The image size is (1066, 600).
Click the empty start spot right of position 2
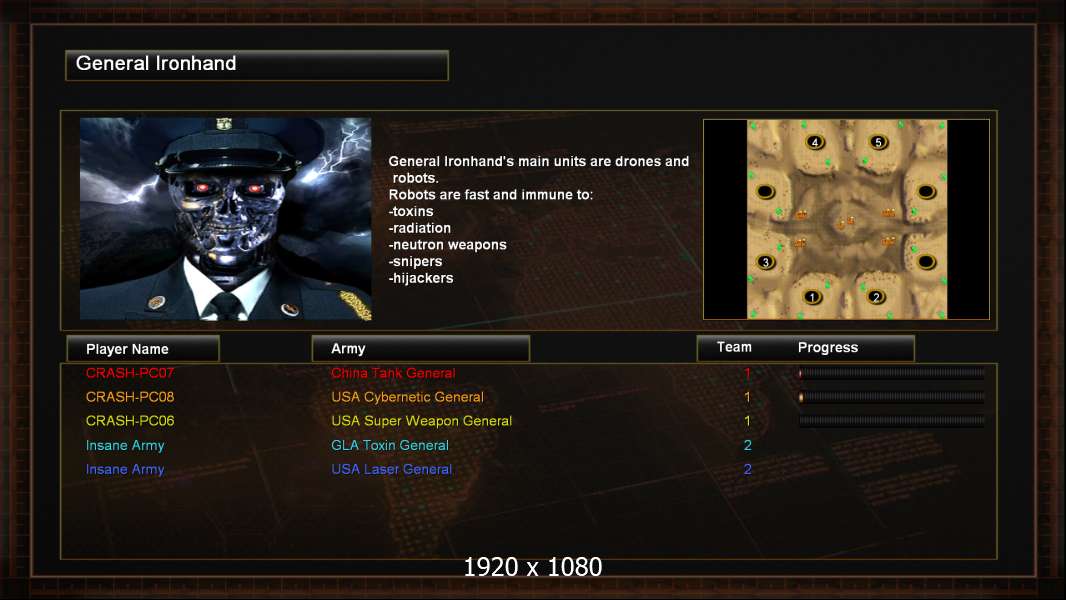926,262
